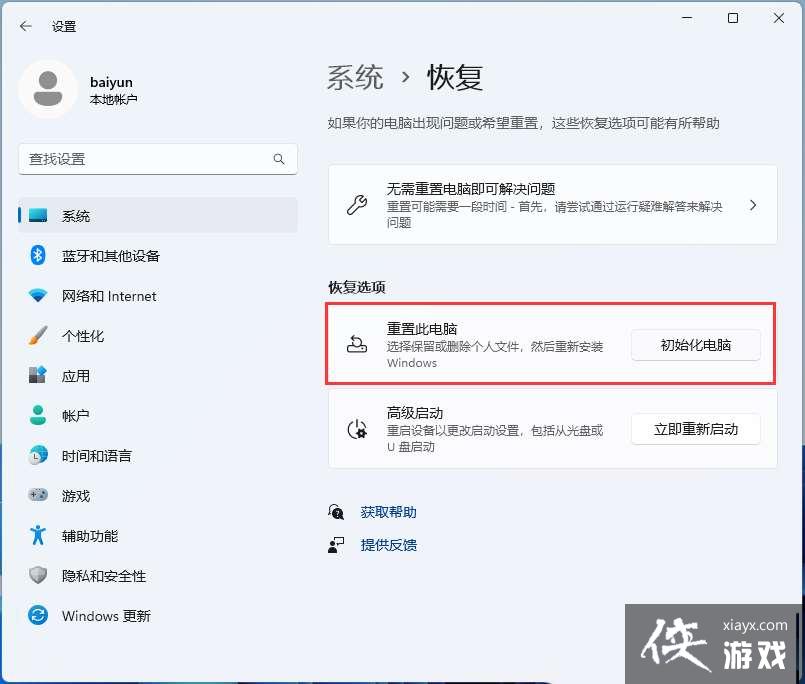805x684 pixels.
Task: Click the 查找设置 search field
Action: point(145,159)
